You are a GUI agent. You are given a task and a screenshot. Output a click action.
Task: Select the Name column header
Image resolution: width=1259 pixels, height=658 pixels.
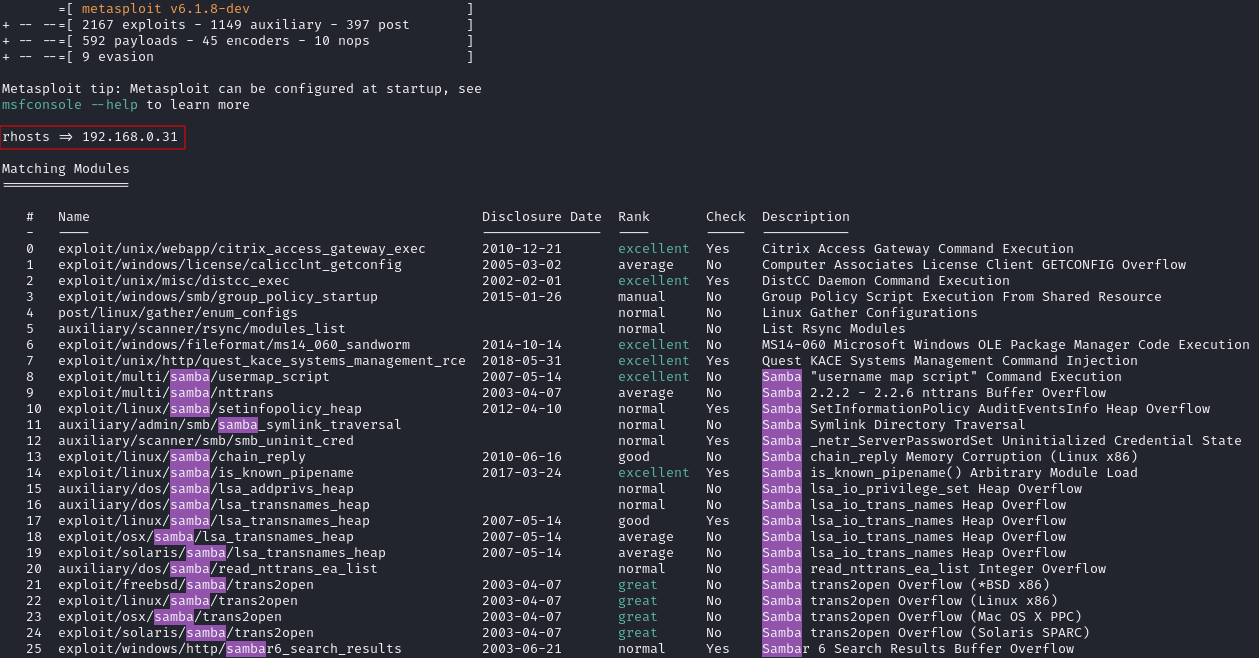(x=73, y=216)
